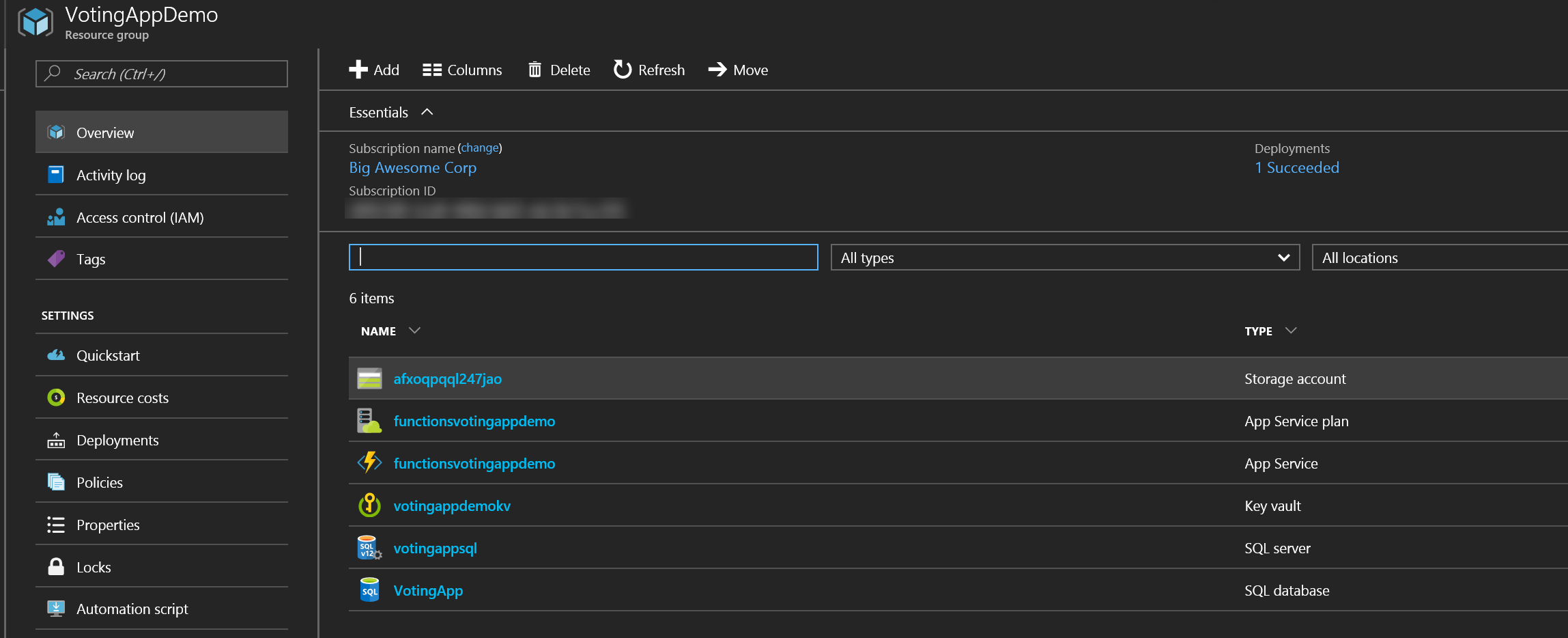The image size is (1568, 638).
Task: Open the Columns chooser
Action: 462,70
